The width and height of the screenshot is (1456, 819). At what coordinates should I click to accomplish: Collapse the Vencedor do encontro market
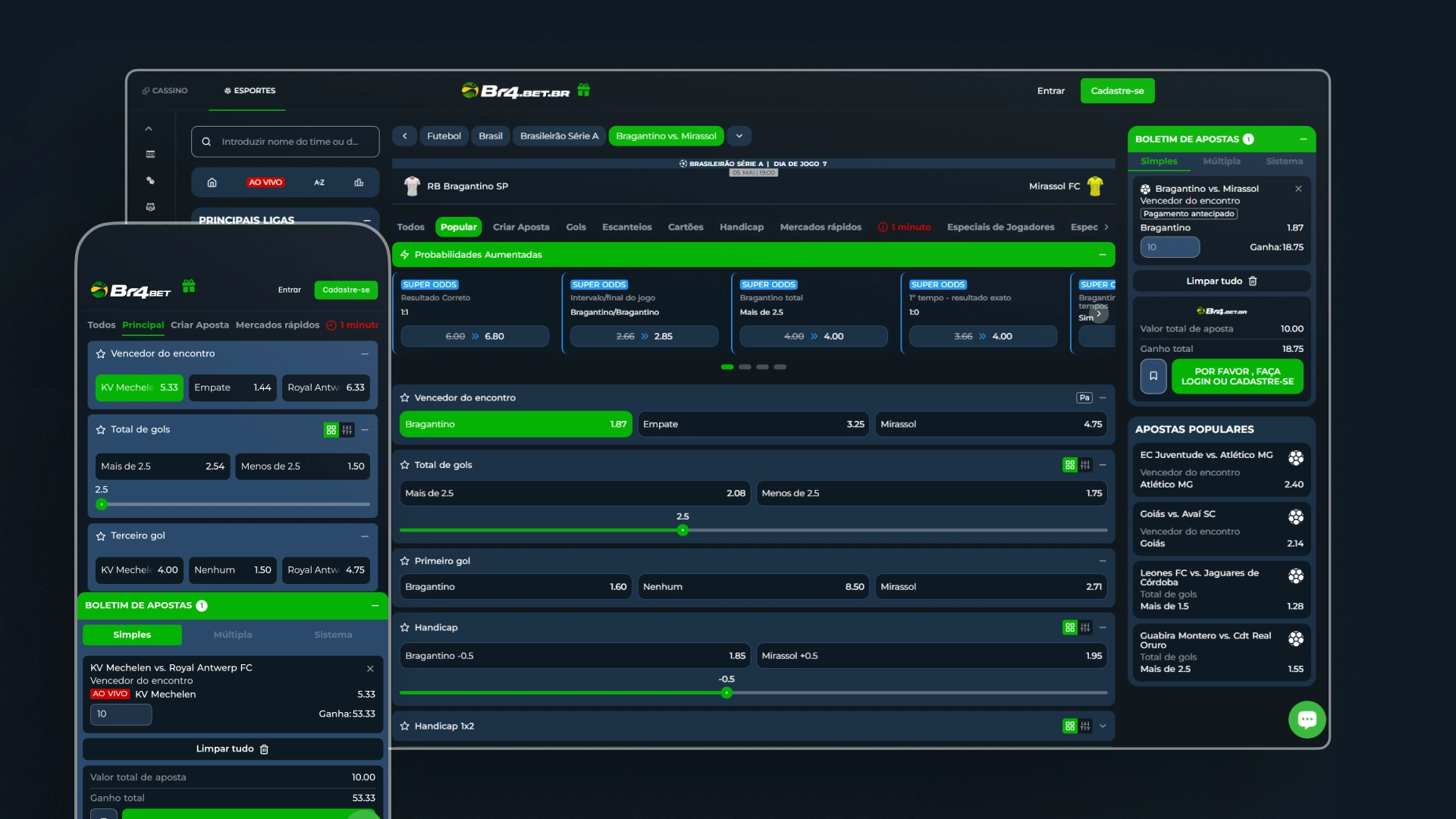point(1103,398)
